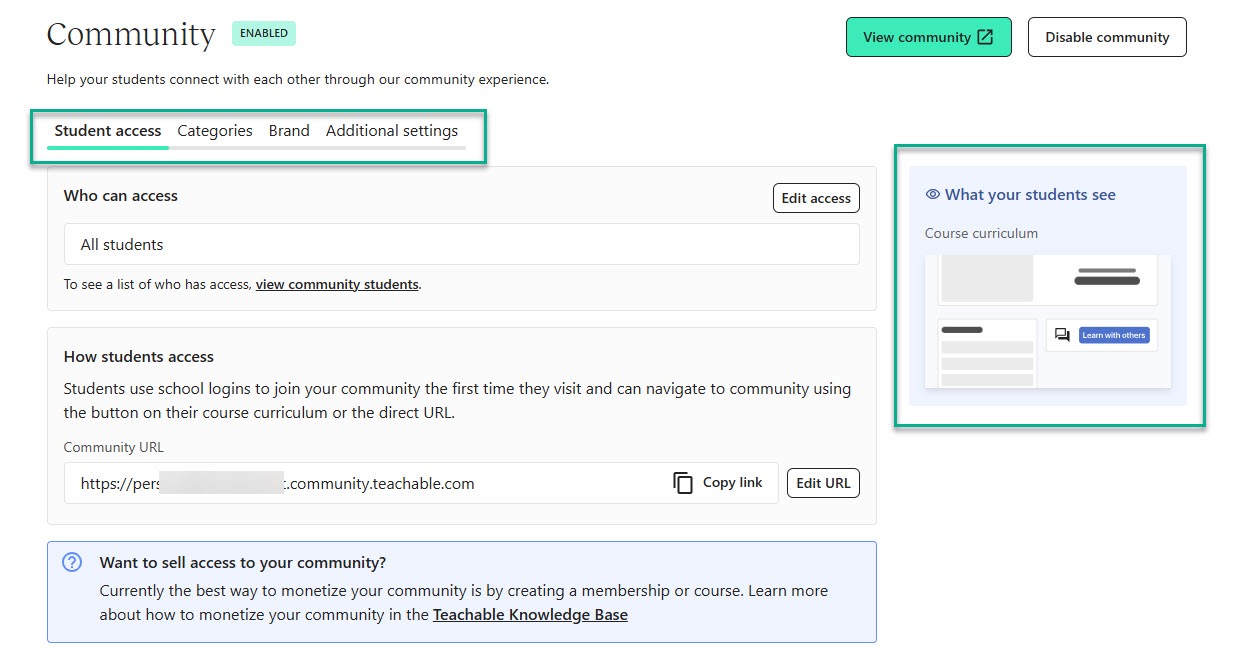Open the Brand tab

(x=289, y=131)
